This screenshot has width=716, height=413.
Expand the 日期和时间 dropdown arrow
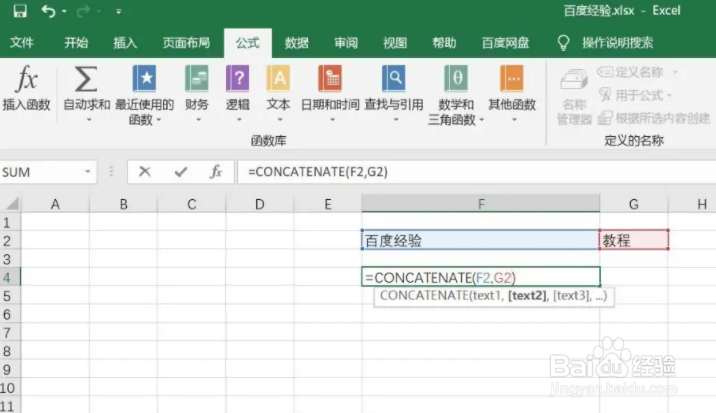[332, 120]
